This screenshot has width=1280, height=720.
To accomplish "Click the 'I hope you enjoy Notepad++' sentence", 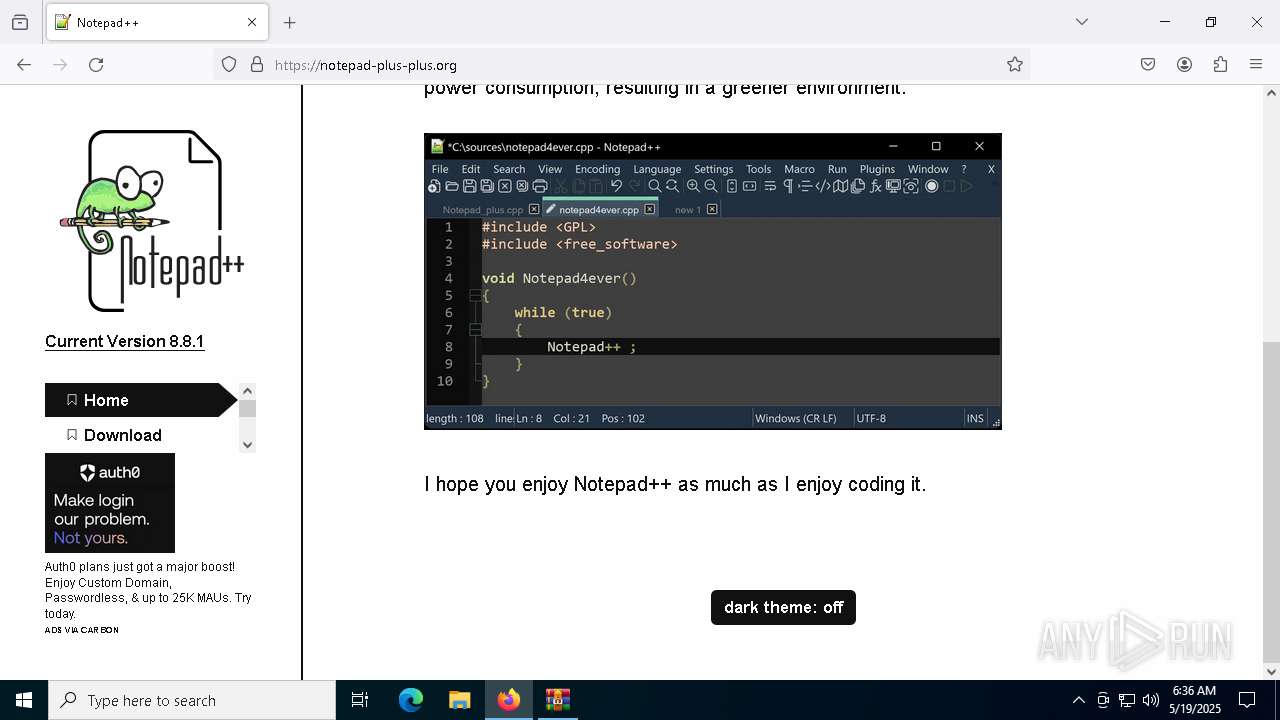I will coord(675,484).
